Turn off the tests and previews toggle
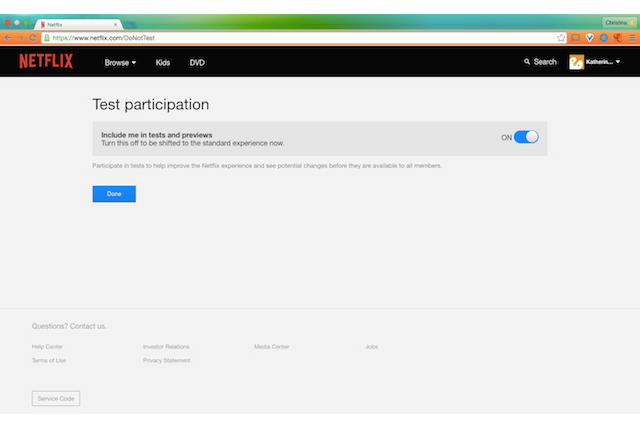Image resolution: width=640 pixels, height=426 pixels. [x=526, y=137]
